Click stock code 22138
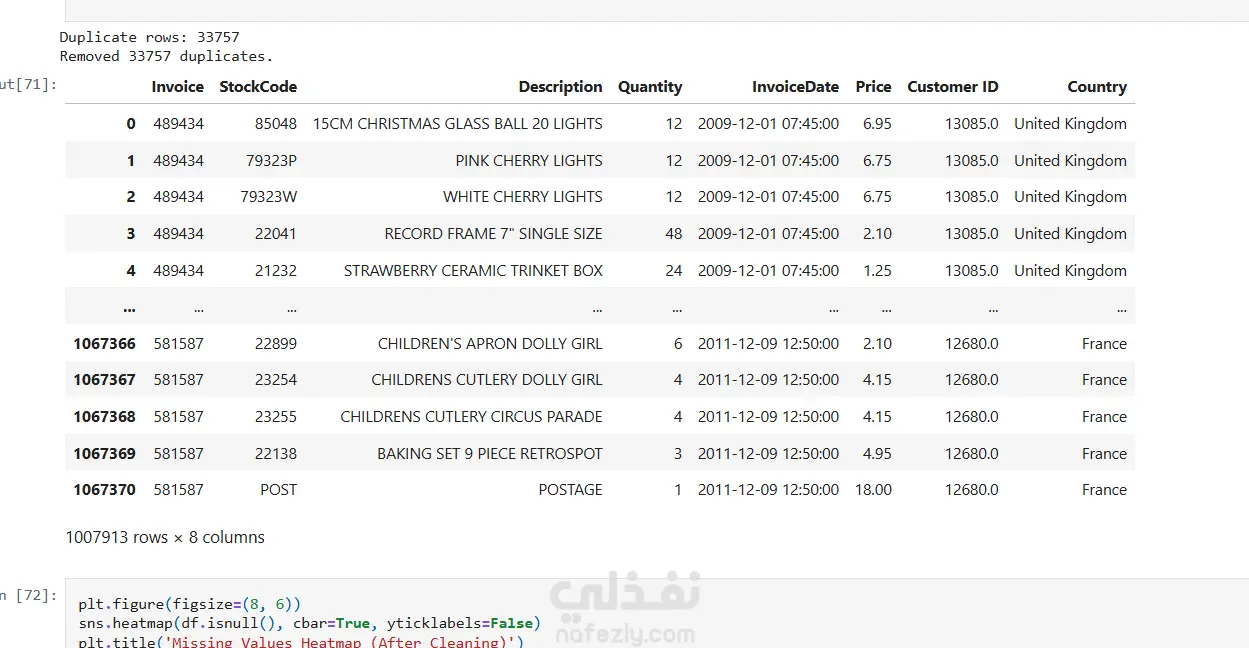Viewport: 1249px width, 648px height. (x=276, y=454)
